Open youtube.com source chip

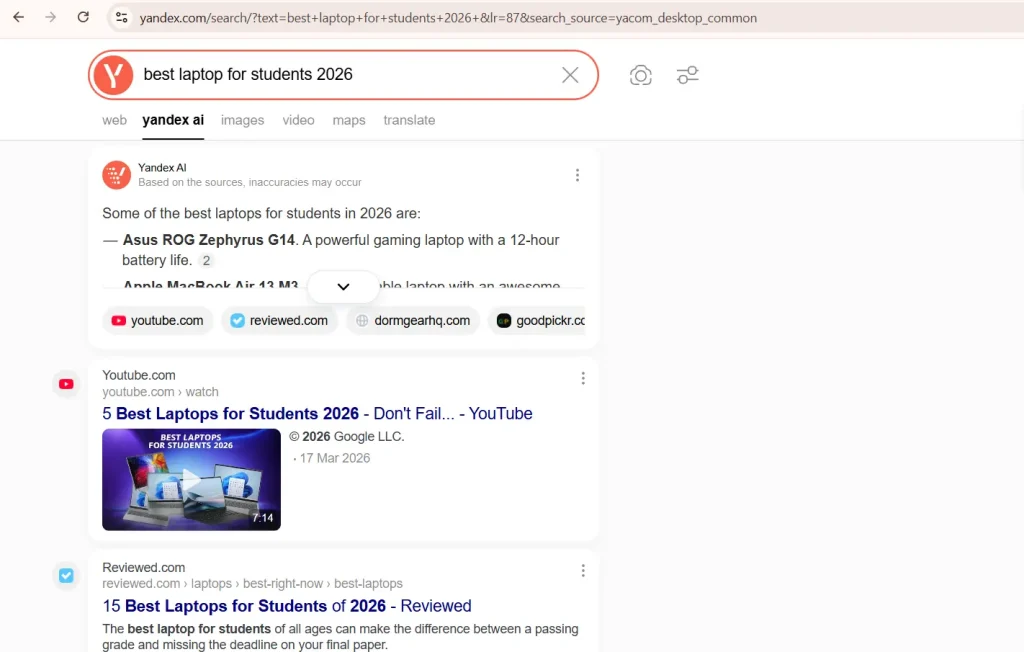point(157,321)
